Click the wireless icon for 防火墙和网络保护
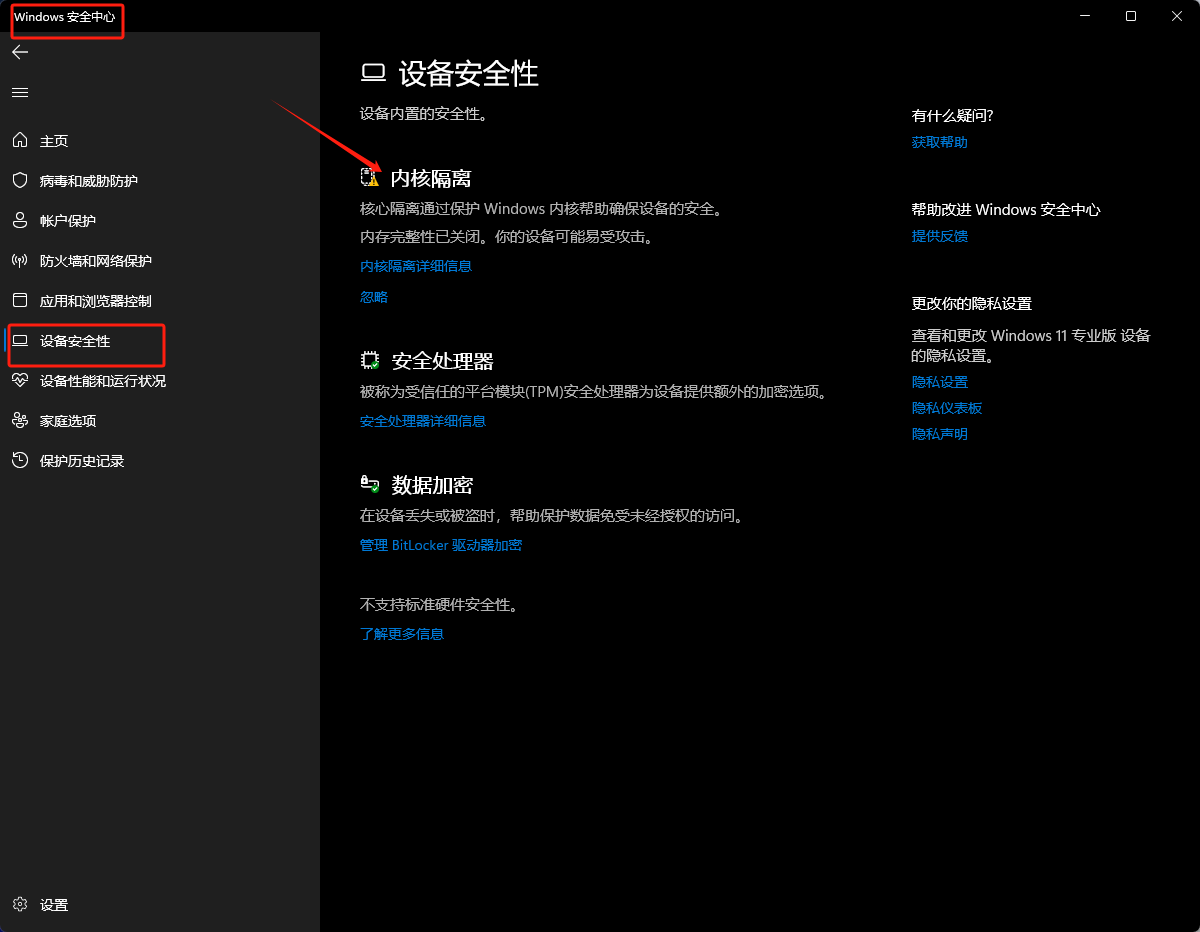1200x932 pixels. [x=20, y=261]
